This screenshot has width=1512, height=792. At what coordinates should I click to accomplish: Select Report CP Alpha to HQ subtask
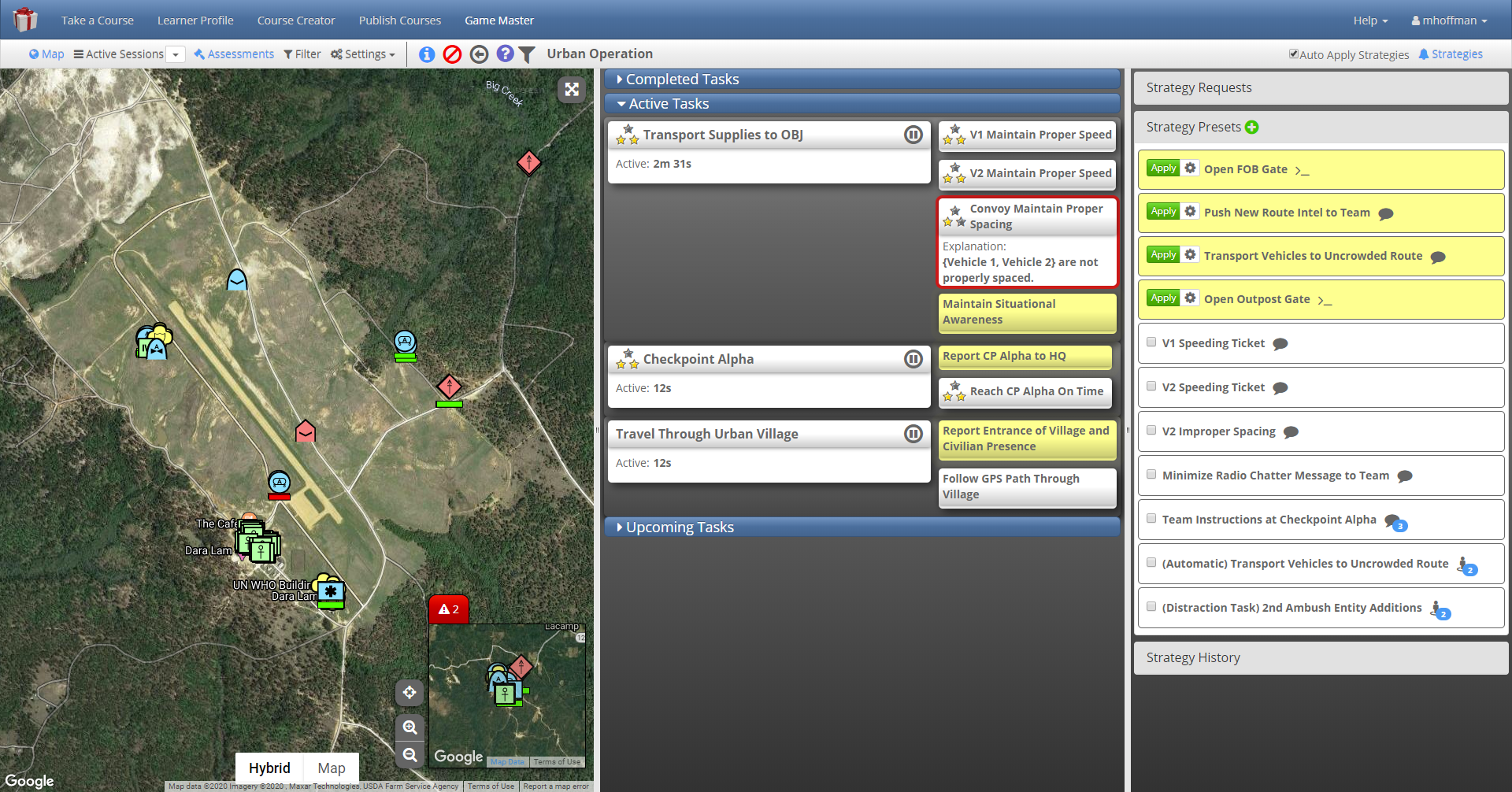coord(1025,357)
